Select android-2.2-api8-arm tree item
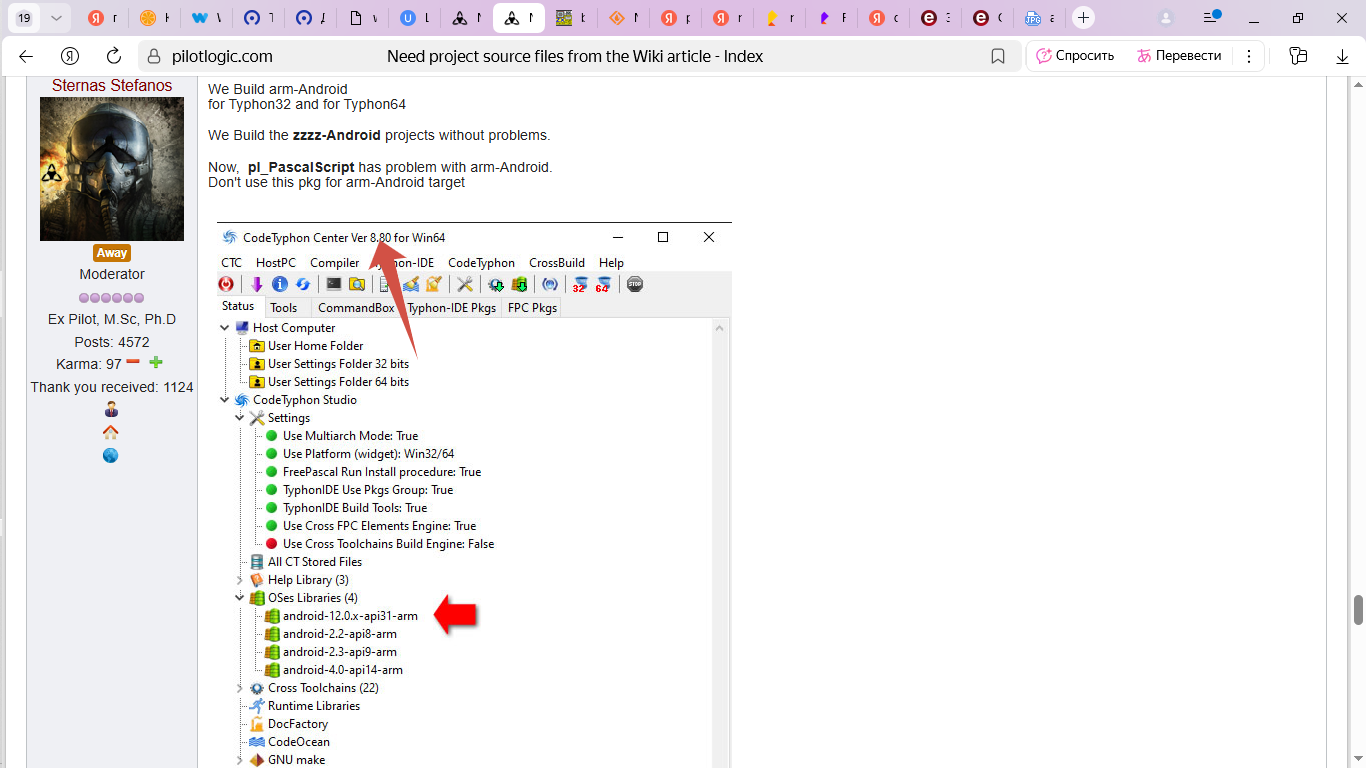Screen dimensions: 1366x768 (340, 634)
